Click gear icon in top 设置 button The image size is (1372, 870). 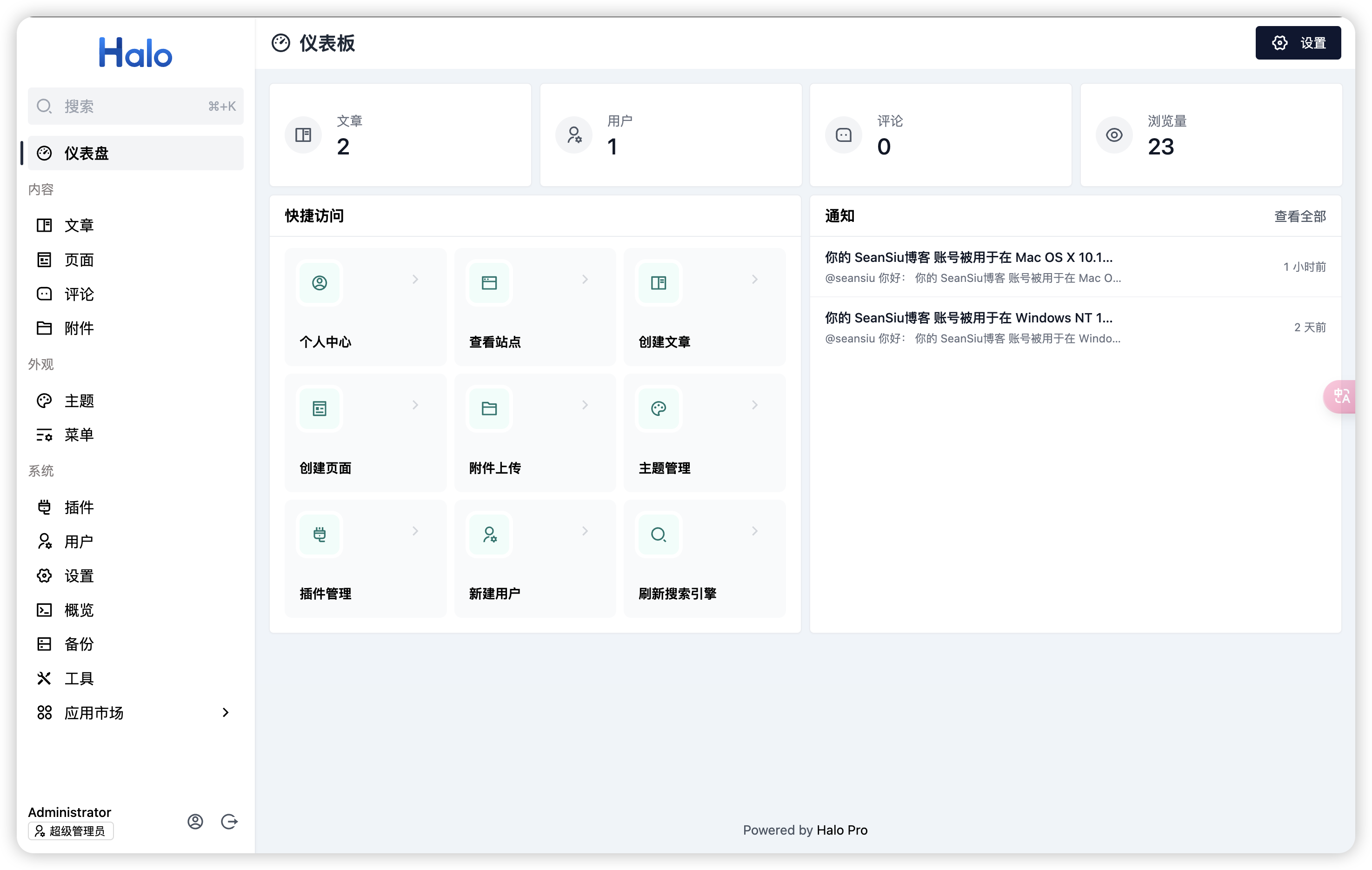tap(1280, 43)
